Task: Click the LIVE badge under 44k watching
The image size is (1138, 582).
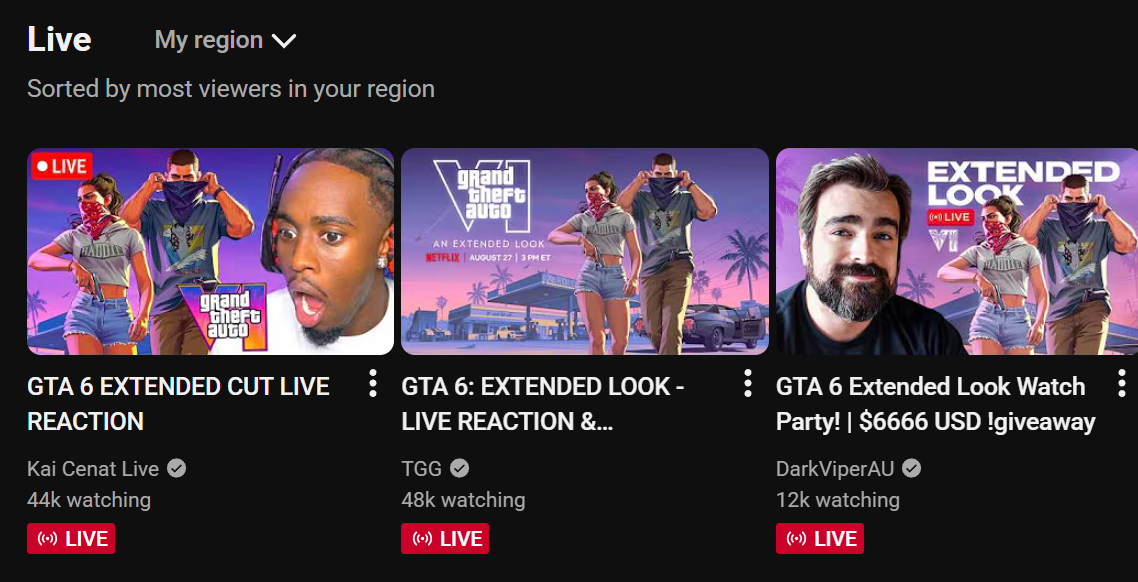Action: [x=71, y=538]
